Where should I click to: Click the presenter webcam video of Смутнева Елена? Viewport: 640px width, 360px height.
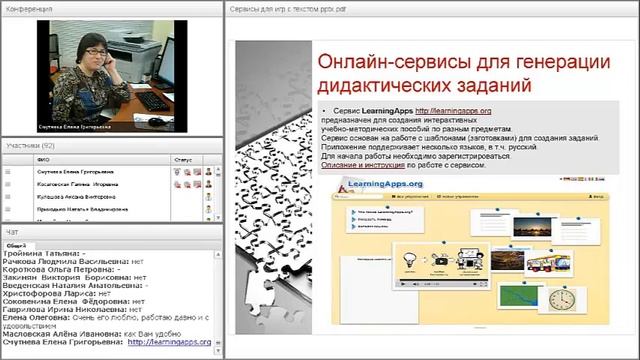click(112, 76)
